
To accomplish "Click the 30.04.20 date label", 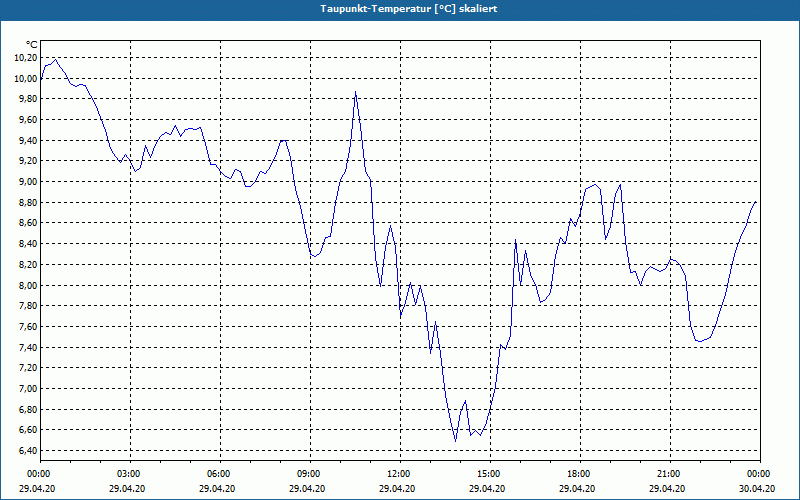I will pos(757,488).
